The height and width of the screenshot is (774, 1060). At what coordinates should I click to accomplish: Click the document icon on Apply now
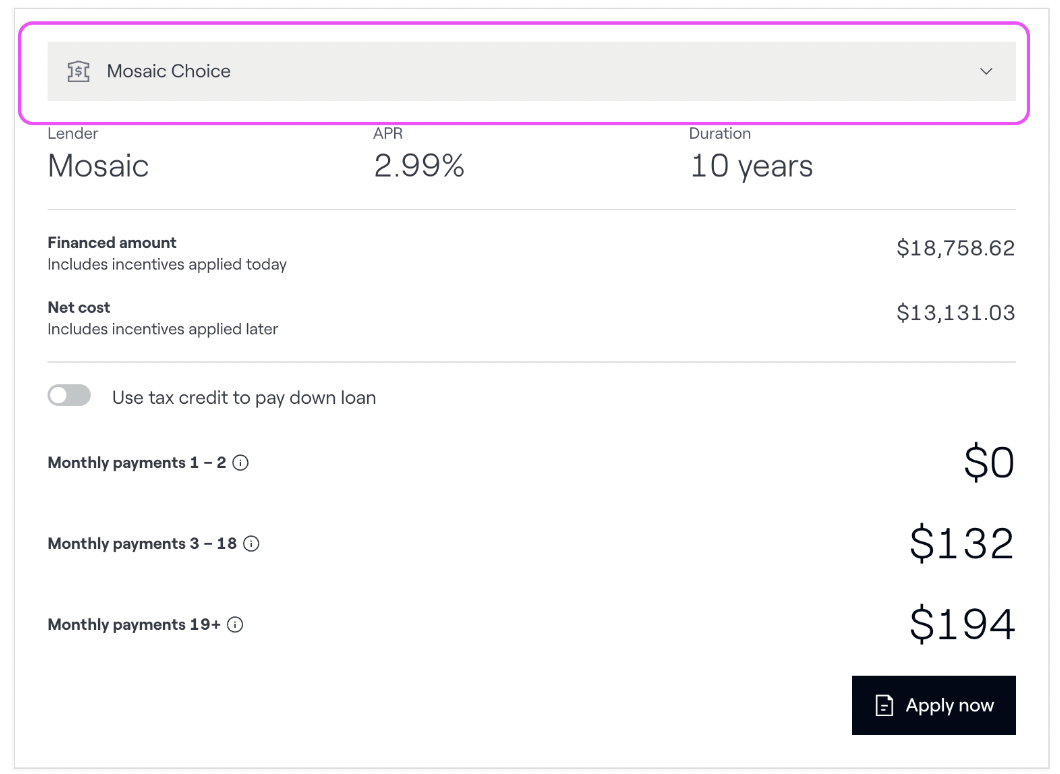[x=884, y=706]
